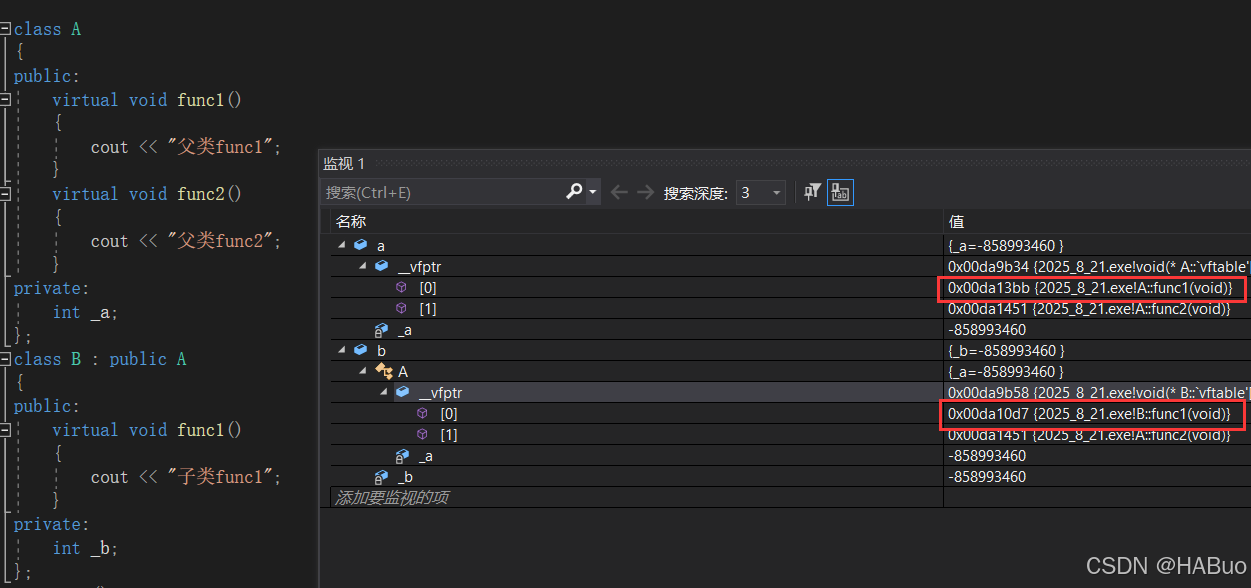This screenshot has height=588, width=1251.
Task: Click the code line 'int _a;' in editor
Action: click(86, 312)
